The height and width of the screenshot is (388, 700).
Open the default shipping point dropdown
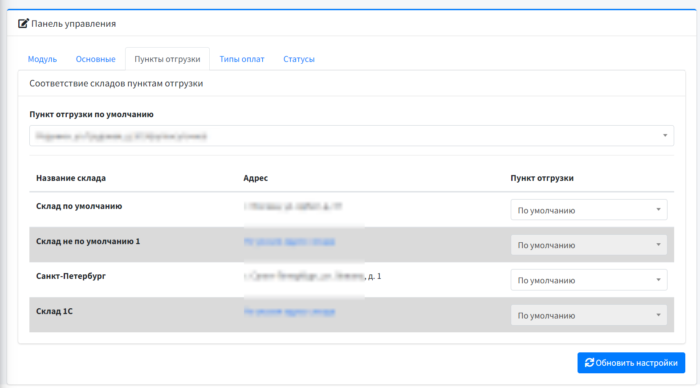click(x=352, y=136)
